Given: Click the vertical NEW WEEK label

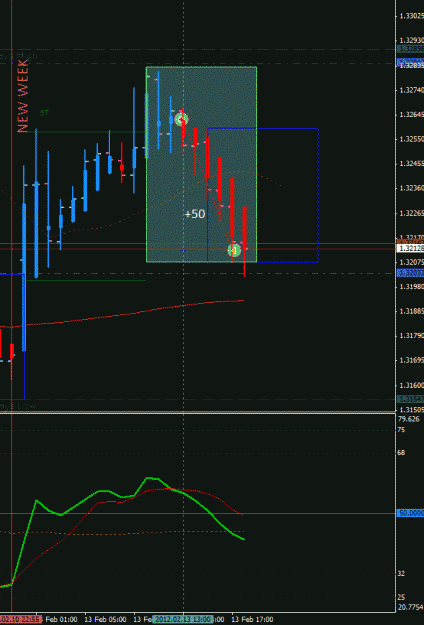Looking at the screenshot, I should point(23,96).
